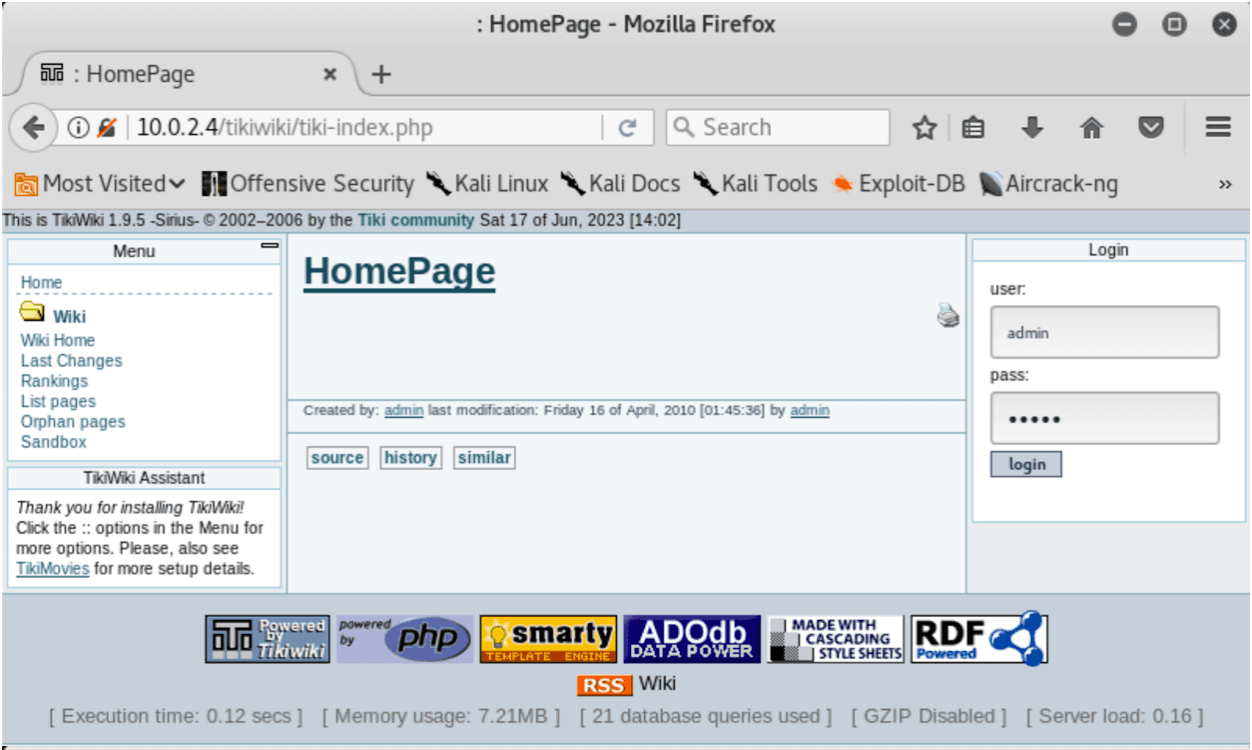The width and height of the screenshot is (1252, 750).
Task: Open the Most Visited bookmarks dropdown
Action: (x=100, y=184)
